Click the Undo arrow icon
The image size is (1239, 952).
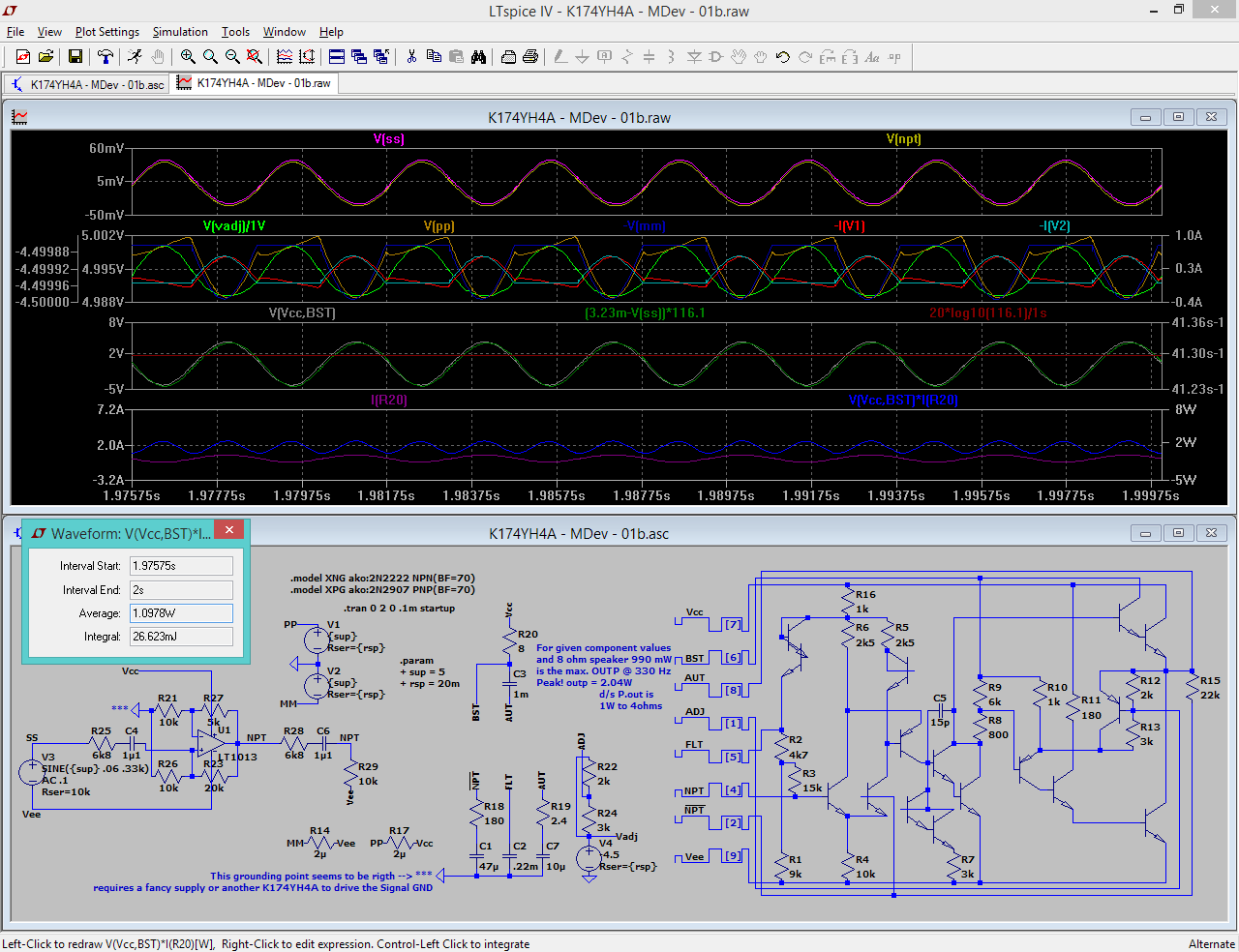tap(783, 57)
